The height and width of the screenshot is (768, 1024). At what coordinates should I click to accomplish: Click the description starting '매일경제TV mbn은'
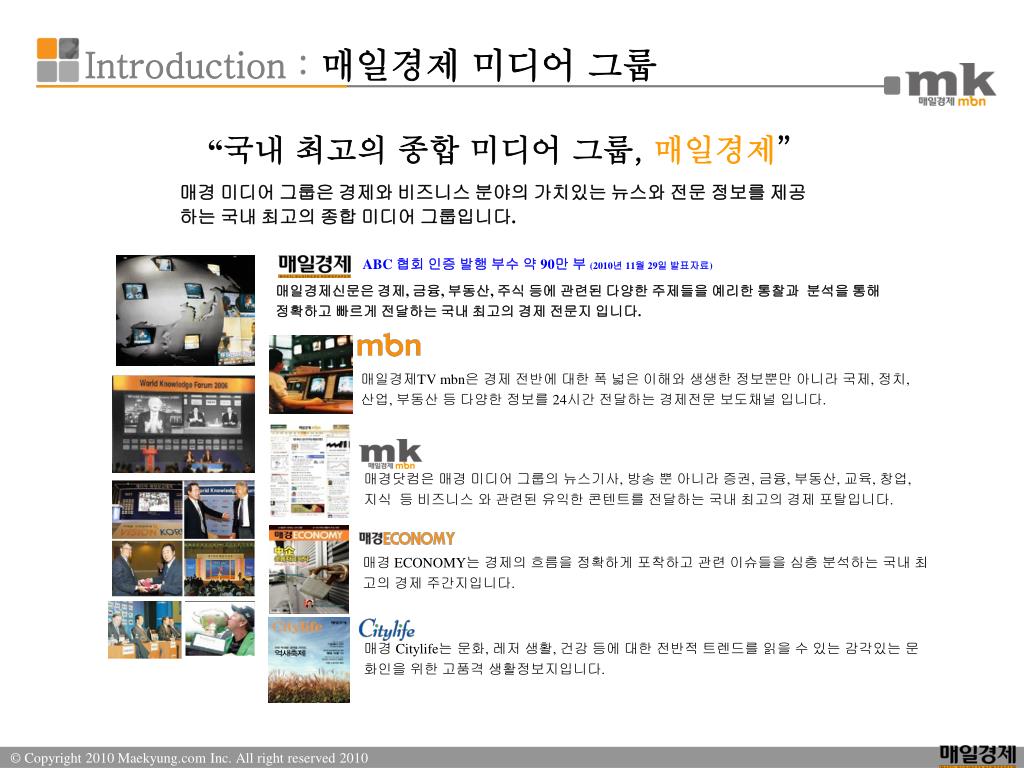[635, 389]
